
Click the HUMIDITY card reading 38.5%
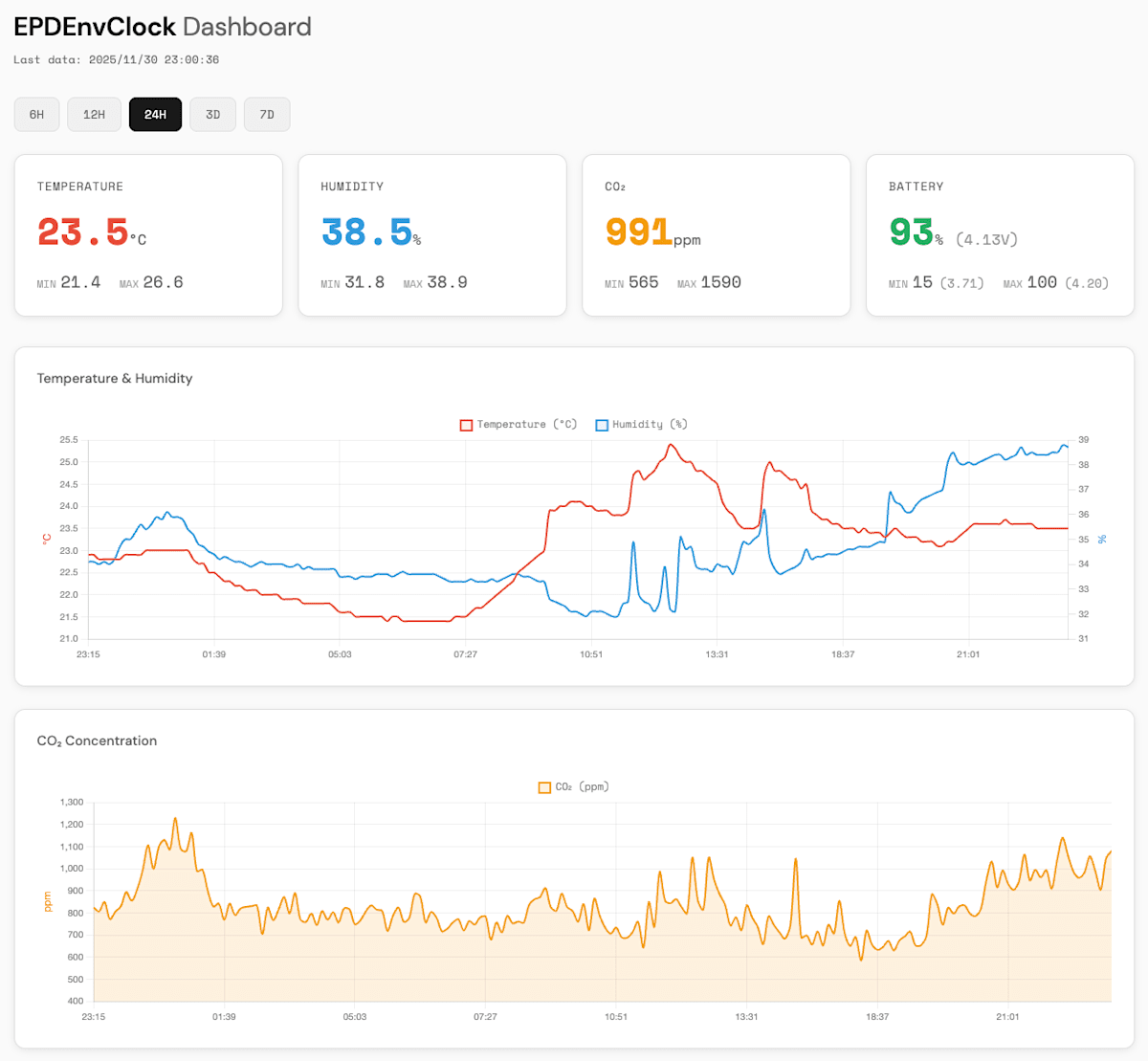pos(432,234)
